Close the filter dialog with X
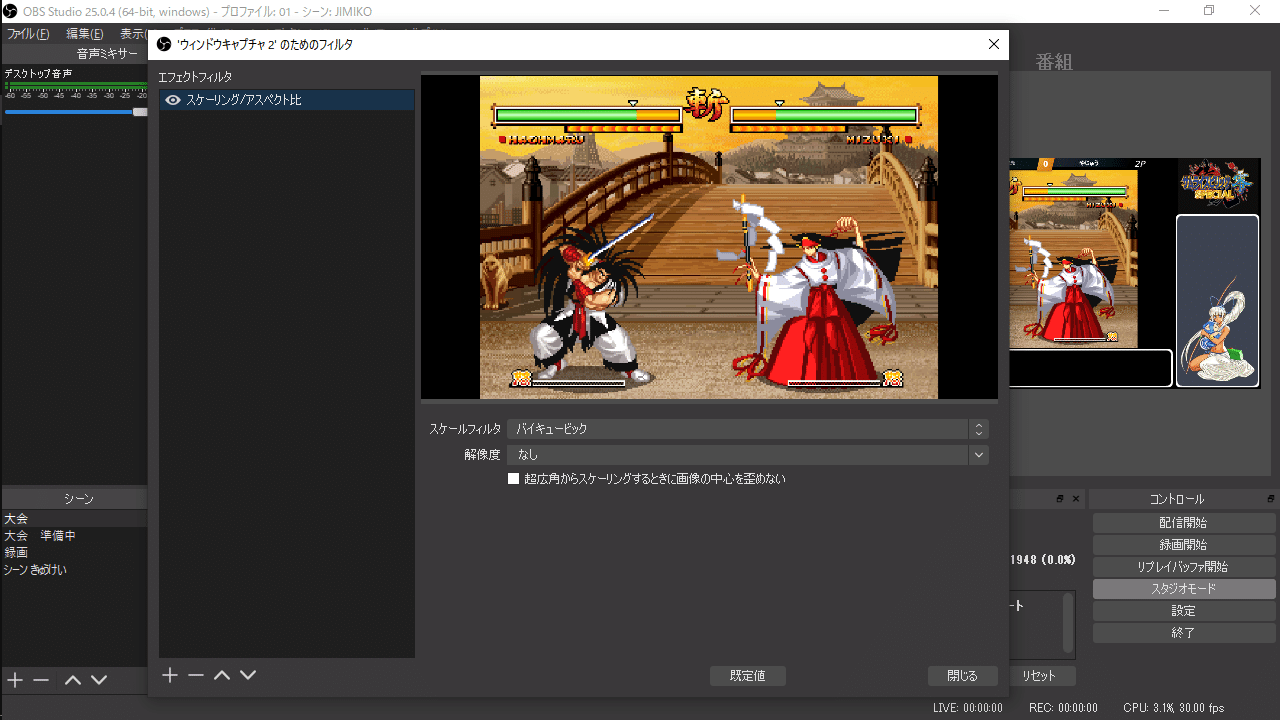This screenshot has height=720, width=1280. coord(993,45)
